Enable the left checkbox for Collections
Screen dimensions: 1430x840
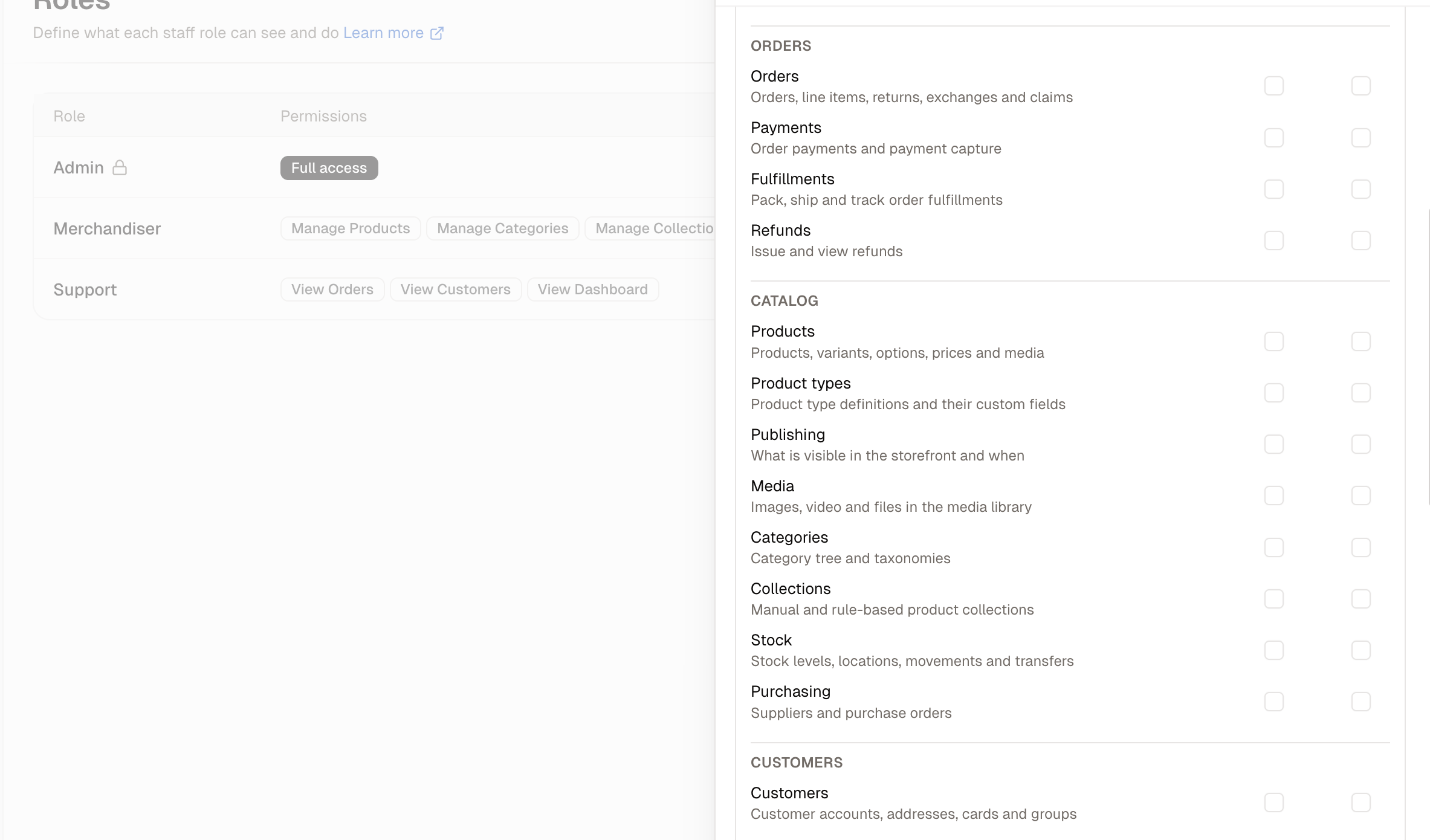pos(1274,599)
